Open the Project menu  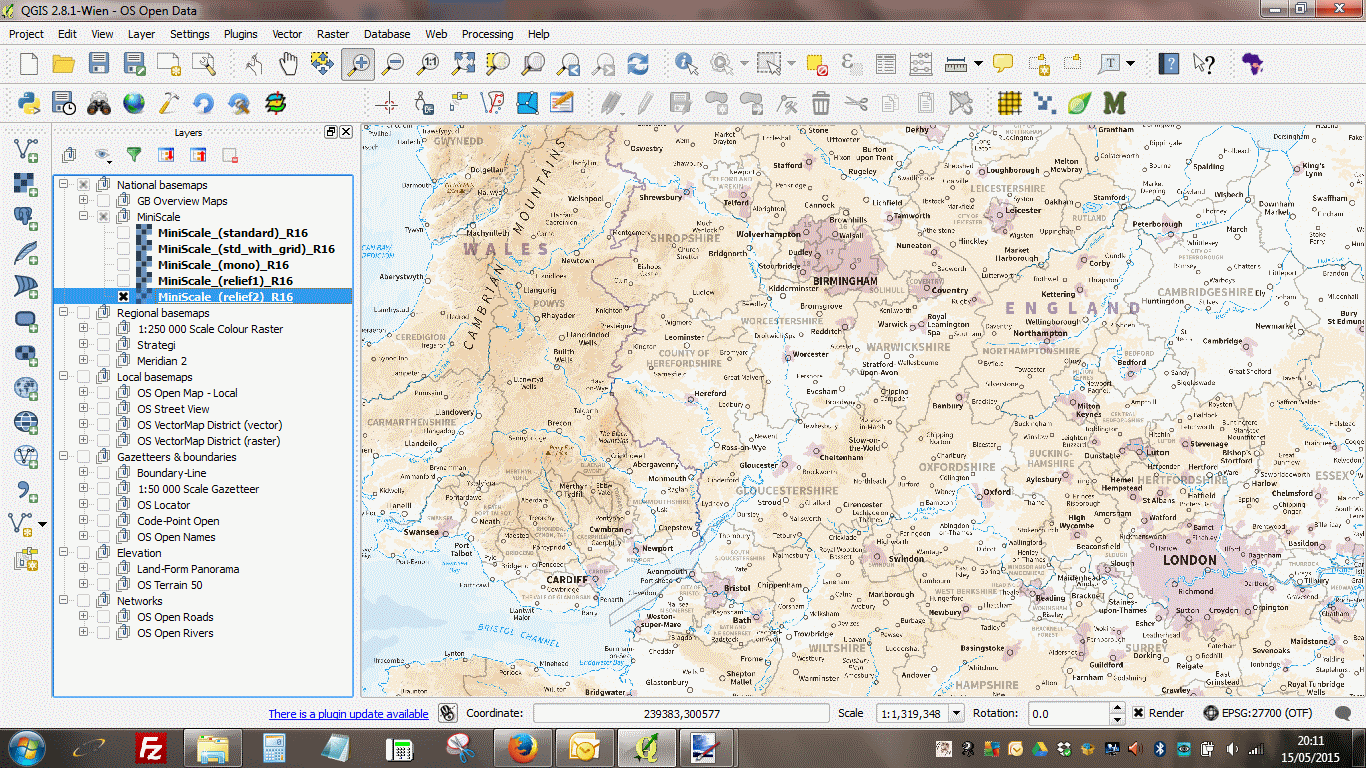(x=26, y=34)
